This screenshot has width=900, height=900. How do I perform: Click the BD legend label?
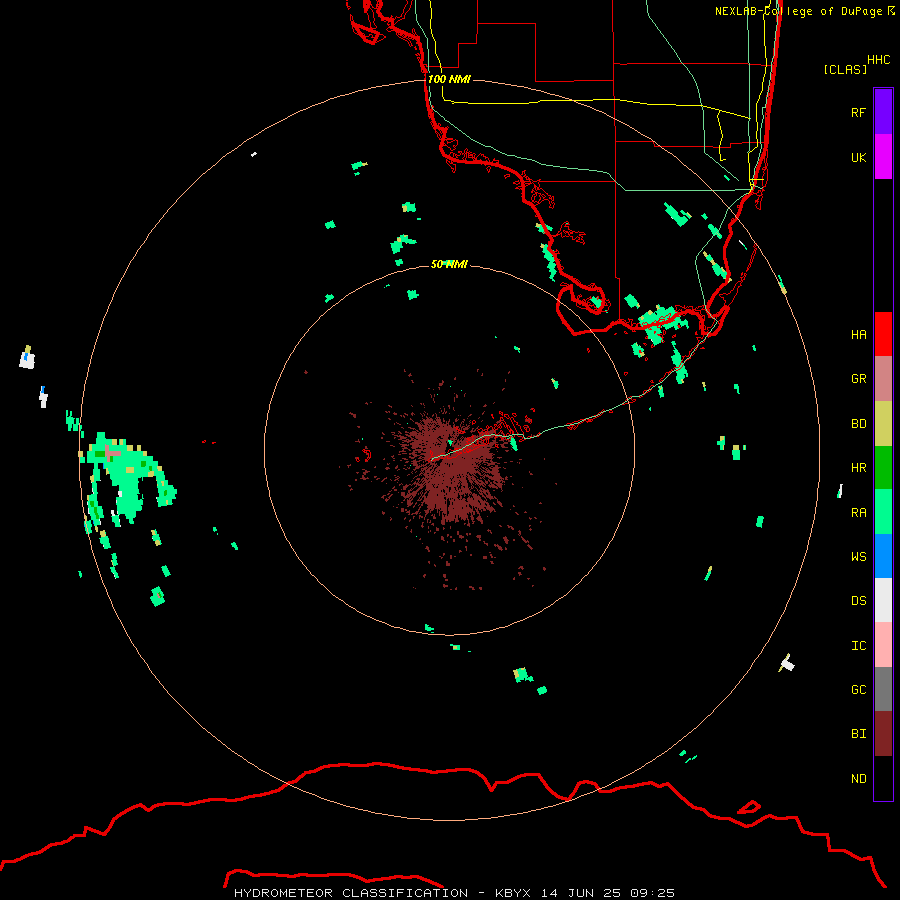tap(858, 424)
